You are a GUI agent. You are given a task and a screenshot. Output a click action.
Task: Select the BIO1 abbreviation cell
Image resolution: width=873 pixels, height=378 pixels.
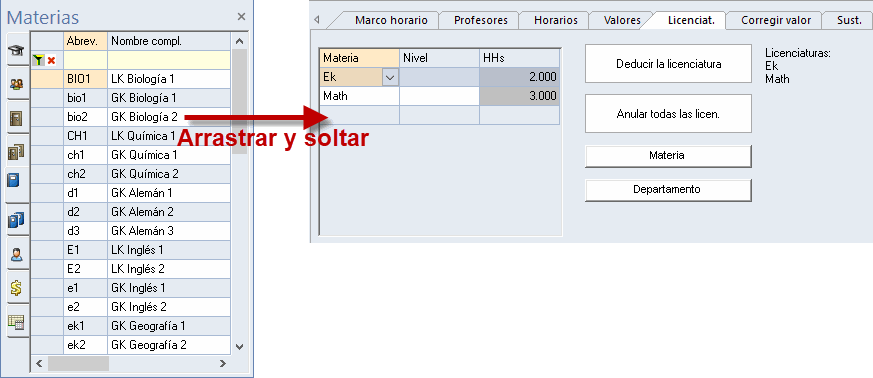85,79
